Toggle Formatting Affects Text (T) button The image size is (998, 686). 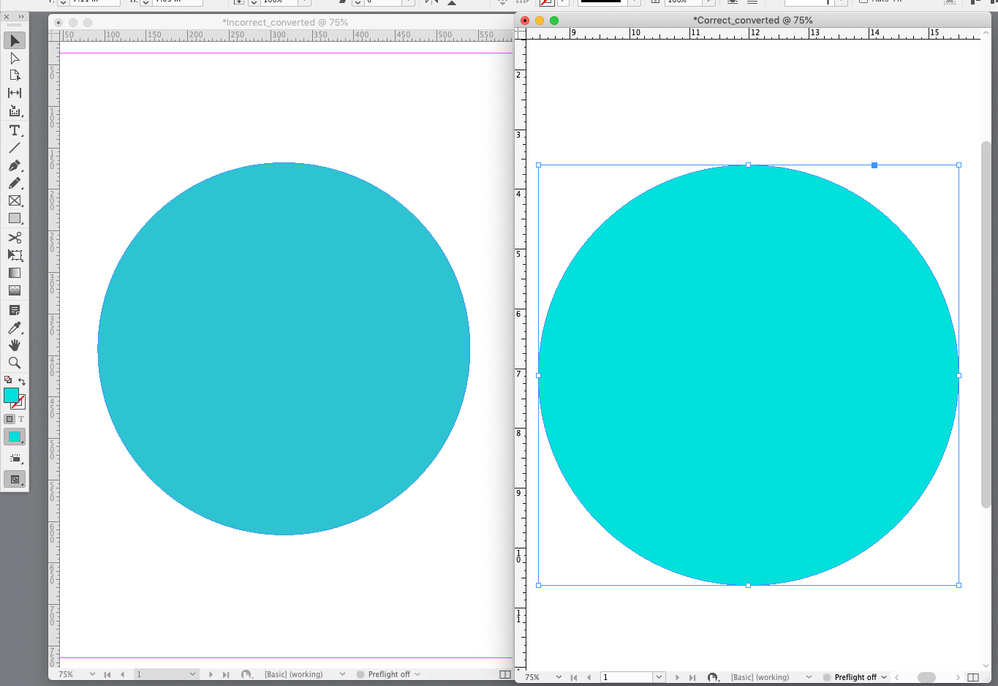pos(21,419)
